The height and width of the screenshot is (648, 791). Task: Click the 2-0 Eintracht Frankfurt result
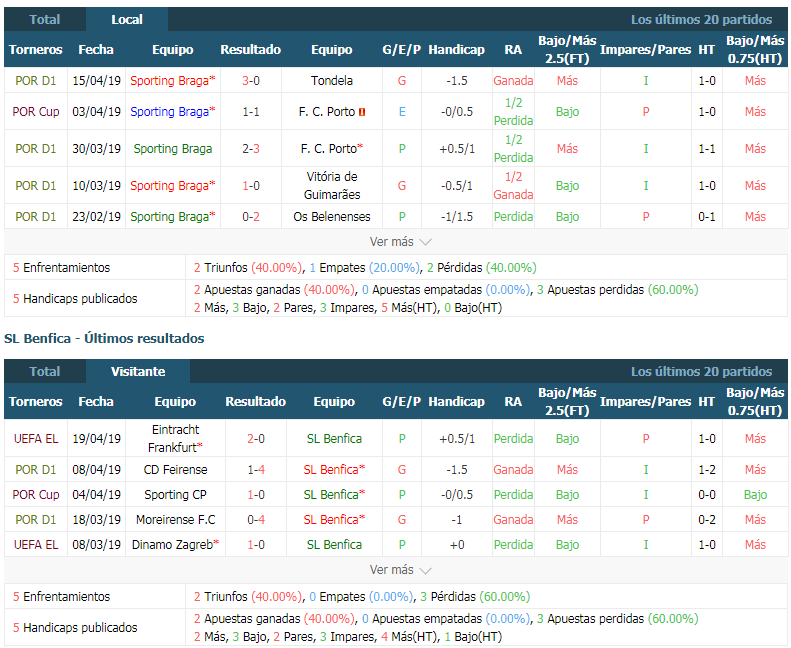256,439
